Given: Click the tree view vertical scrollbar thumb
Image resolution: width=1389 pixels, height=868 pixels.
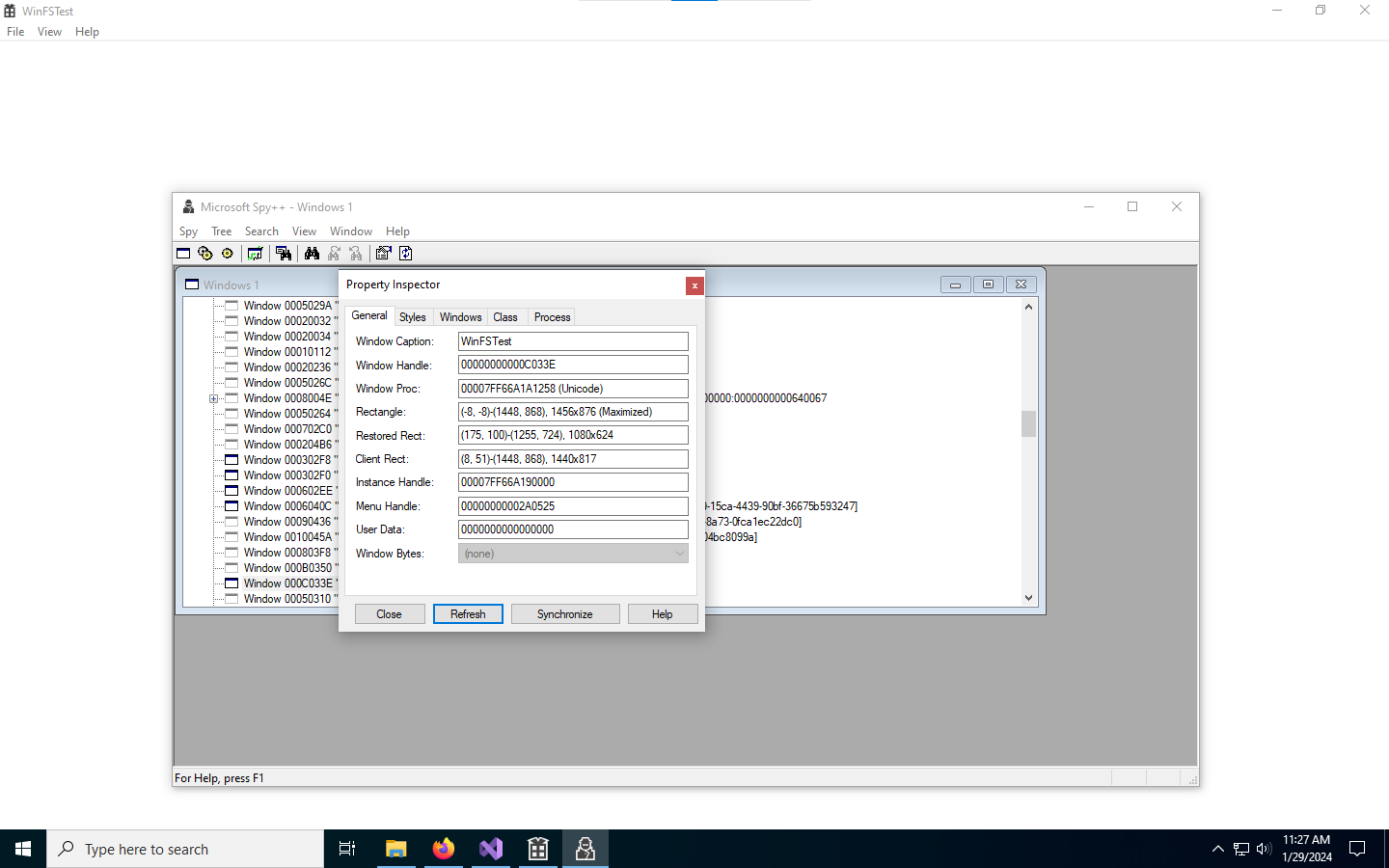Looking at the screenshot, I should click(1028, 423).
